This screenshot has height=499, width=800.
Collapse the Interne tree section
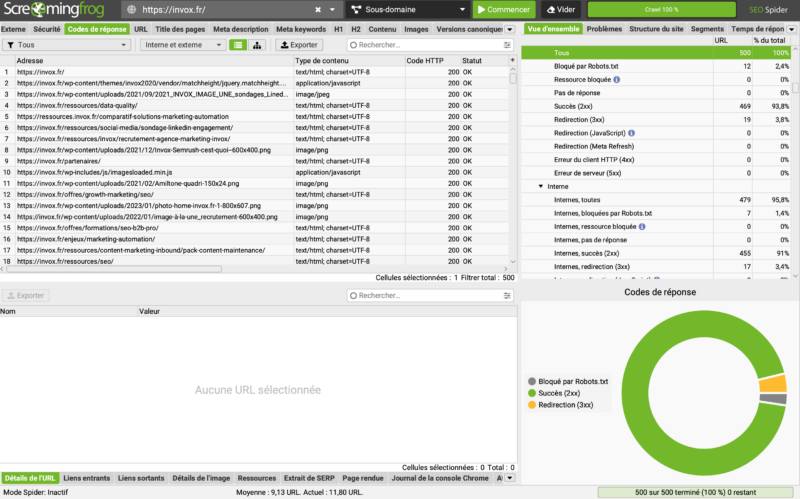click(x=541, y=186)
